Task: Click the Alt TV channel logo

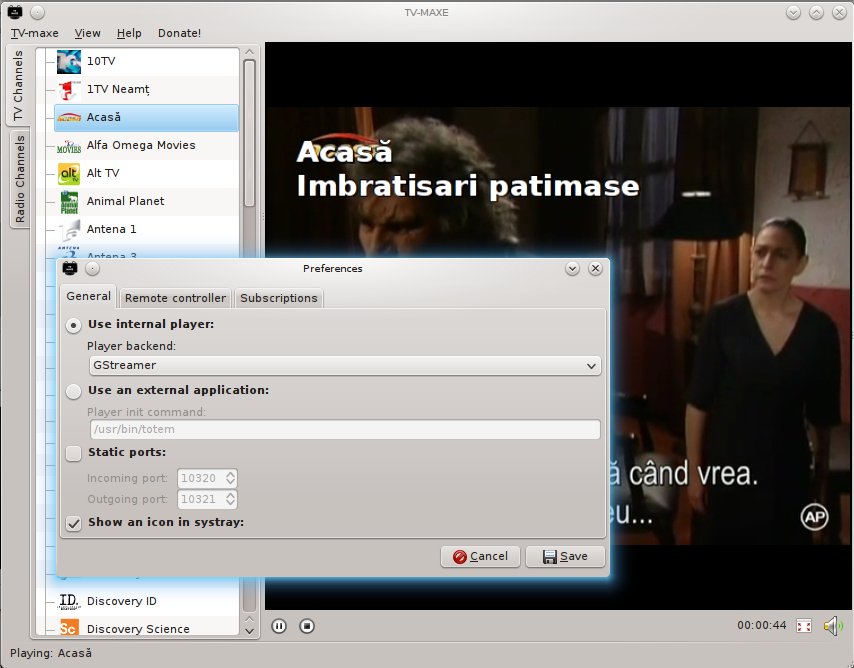Action: coord(69,174)
